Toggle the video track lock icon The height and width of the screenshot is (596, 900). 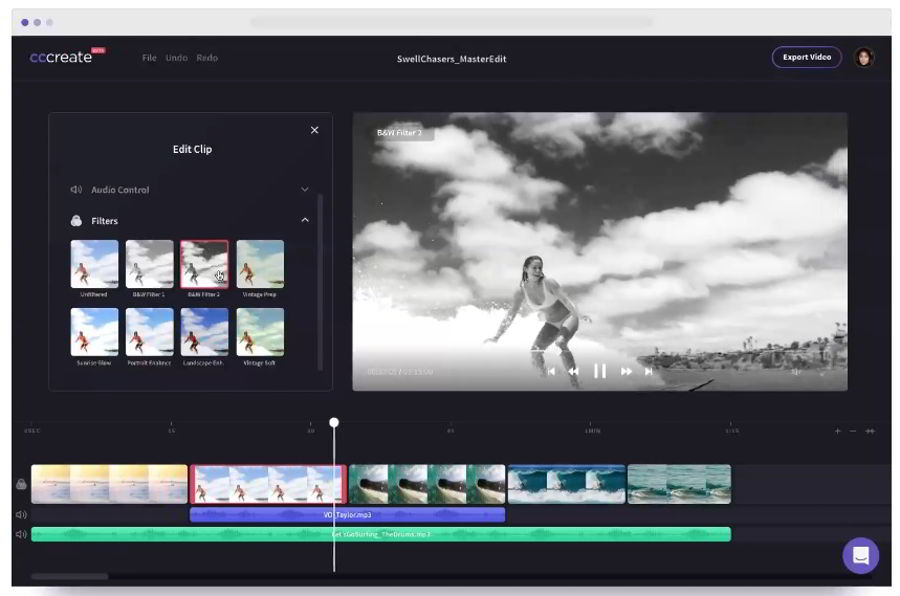click(21, 484)
